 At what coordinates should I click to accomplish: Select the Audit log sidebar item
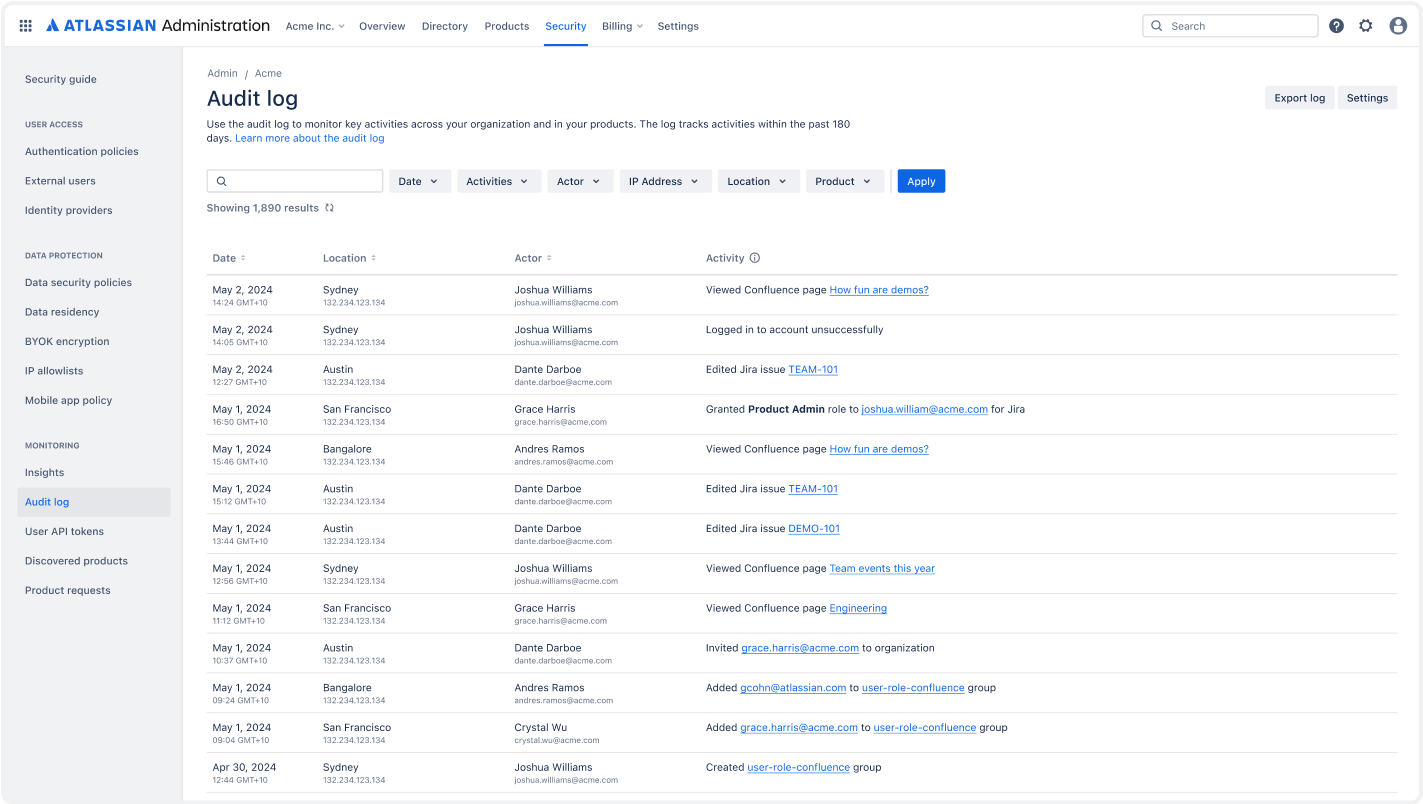tap(46, 501)
